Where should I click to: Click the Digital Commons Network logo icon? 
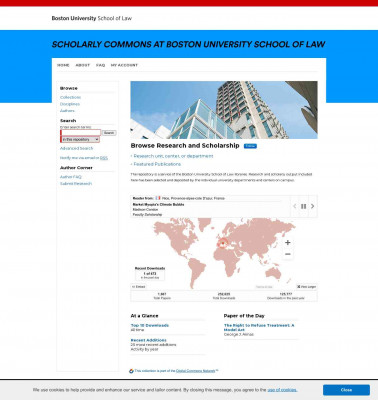click(131, 371)
